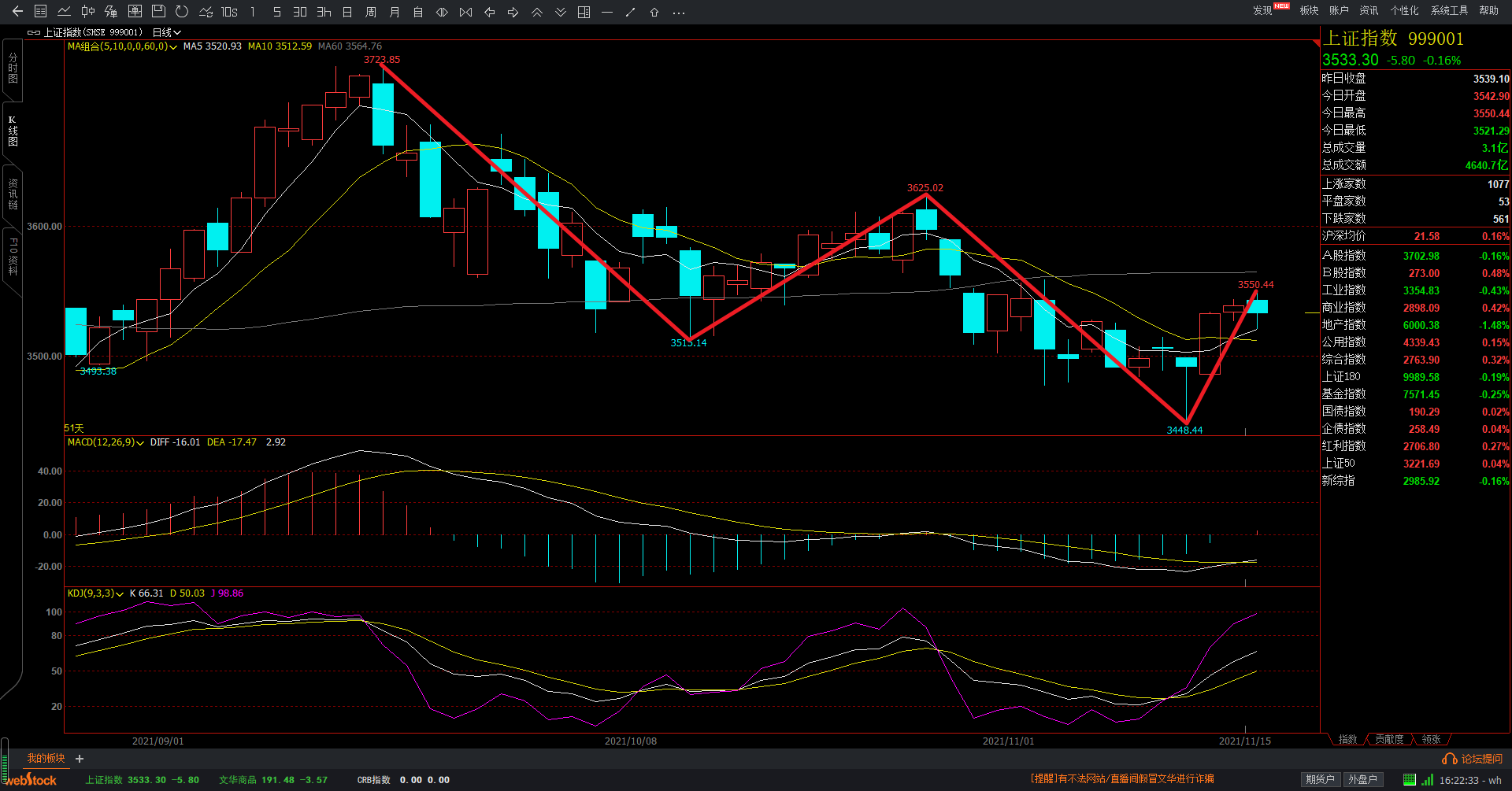This screenshot has height=791, width=1512.
Task: Click the 3448.44 low price marker
Action: point(1184,431)
